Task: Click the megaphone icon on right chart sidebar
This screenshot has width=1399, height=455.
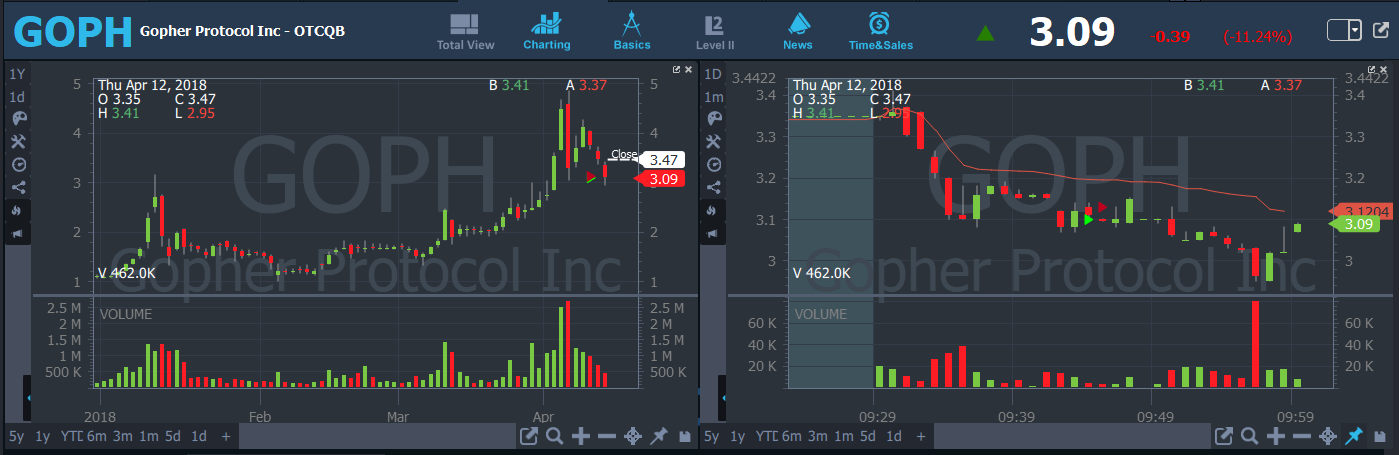Action: coord(713,233)
